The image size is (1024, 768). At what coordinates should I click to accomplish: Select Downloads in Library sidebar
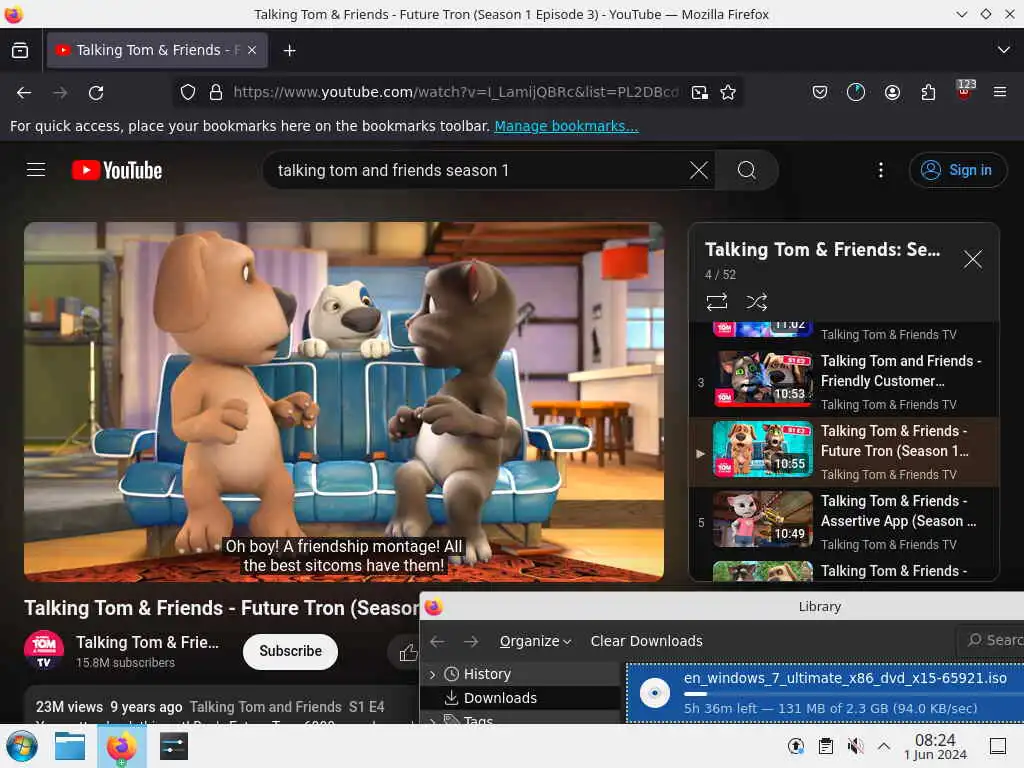[500, 698]
